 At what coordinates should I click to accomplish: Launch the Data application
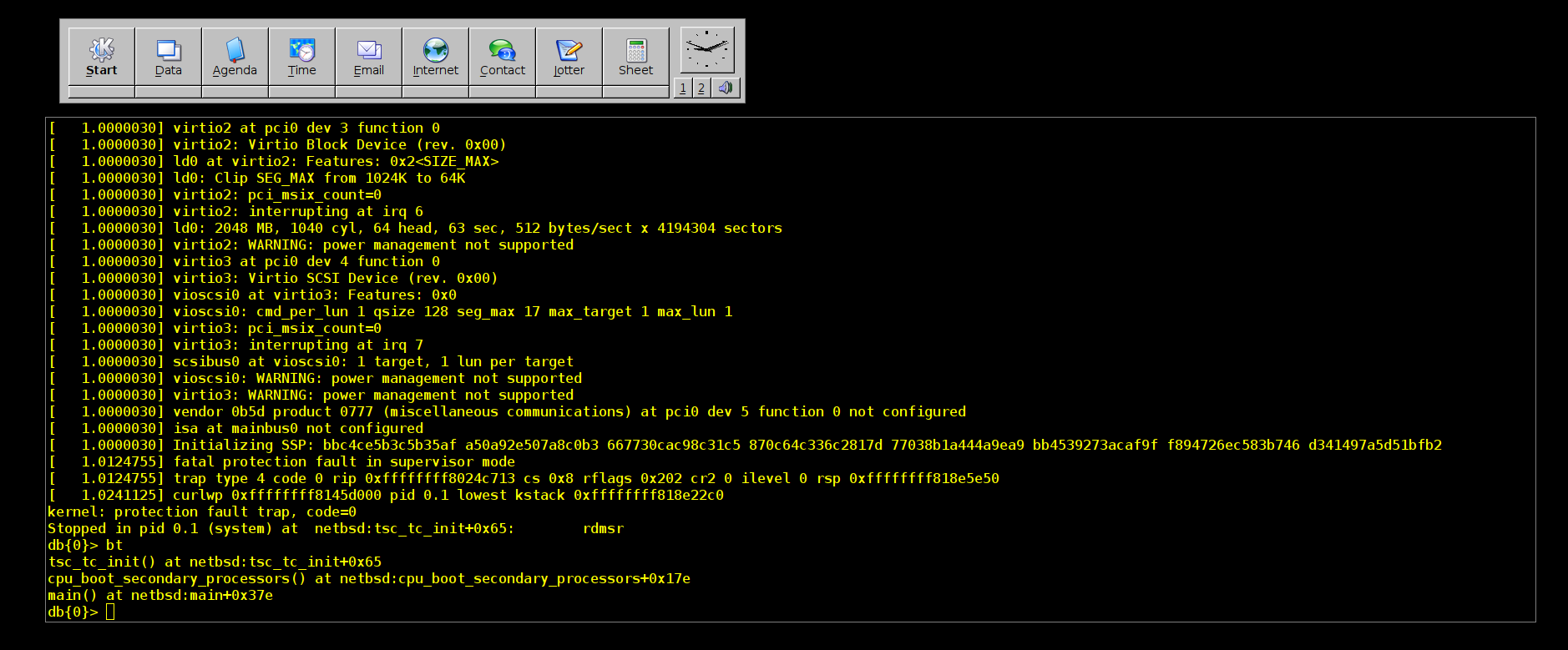click(168, 58)
